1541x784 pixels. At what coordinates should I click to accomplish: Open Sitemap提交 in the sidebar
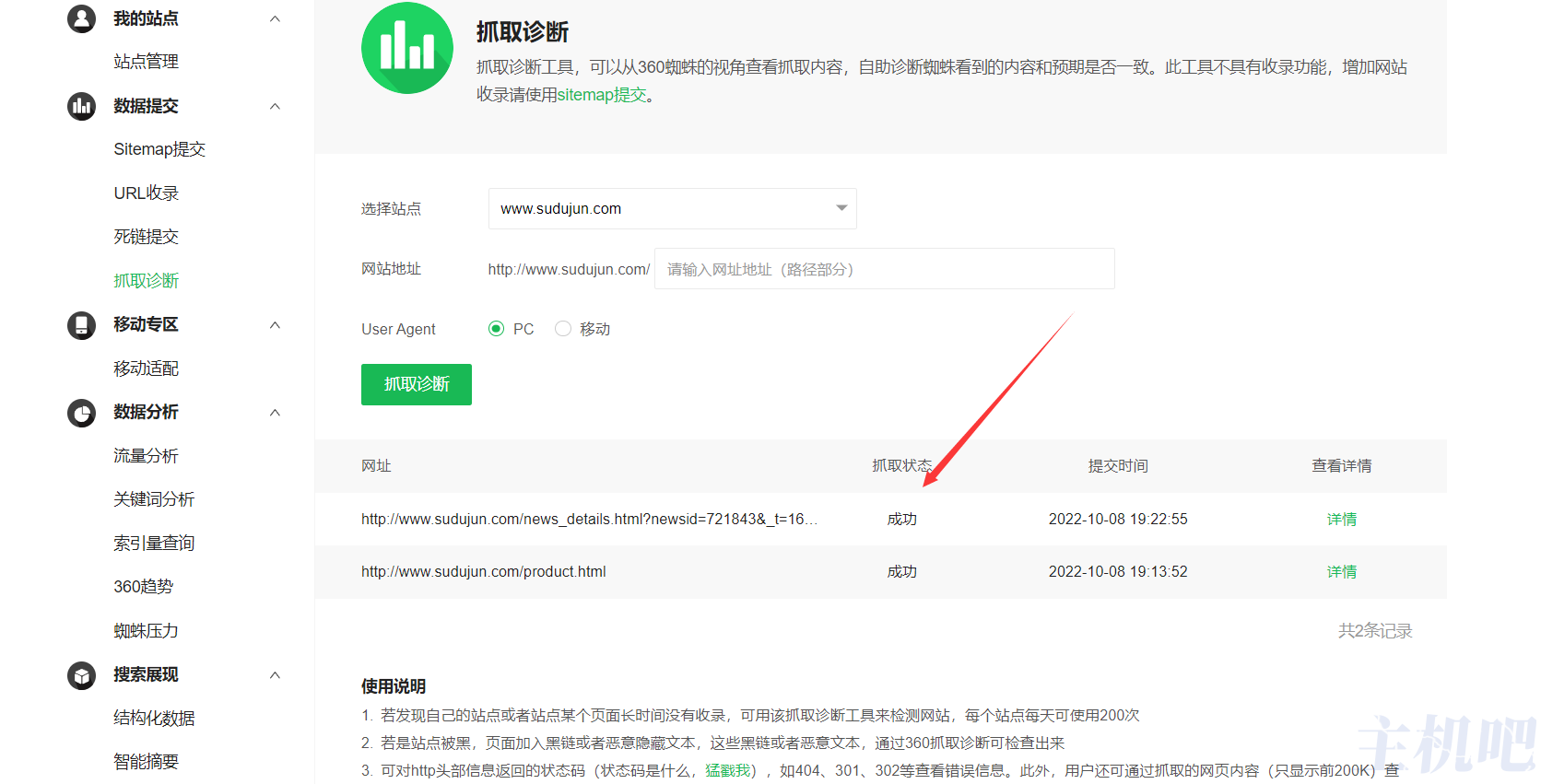[x=159, y=149]
